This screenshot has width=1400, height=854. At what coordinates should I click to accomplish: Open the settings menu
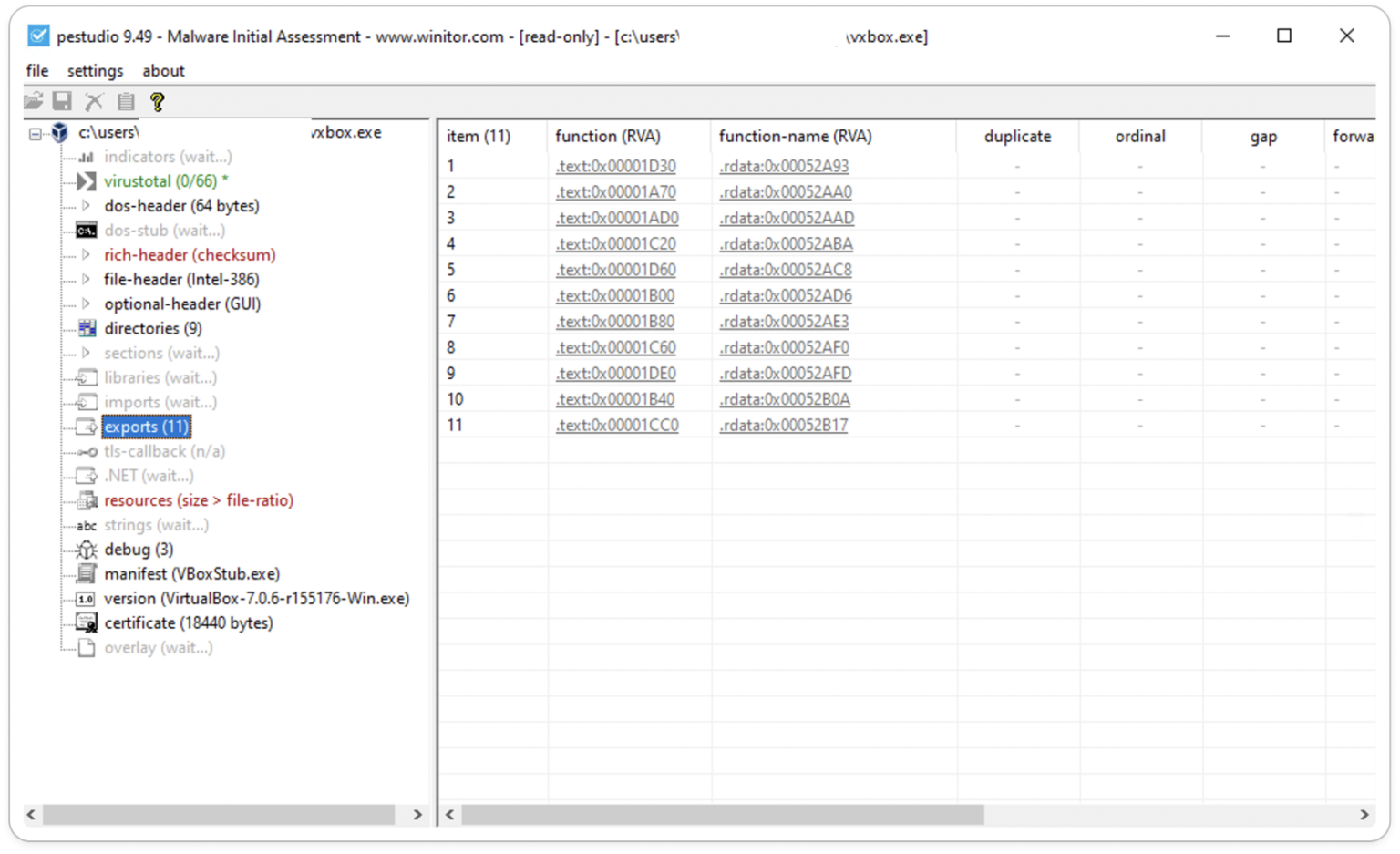click(95, 70)
